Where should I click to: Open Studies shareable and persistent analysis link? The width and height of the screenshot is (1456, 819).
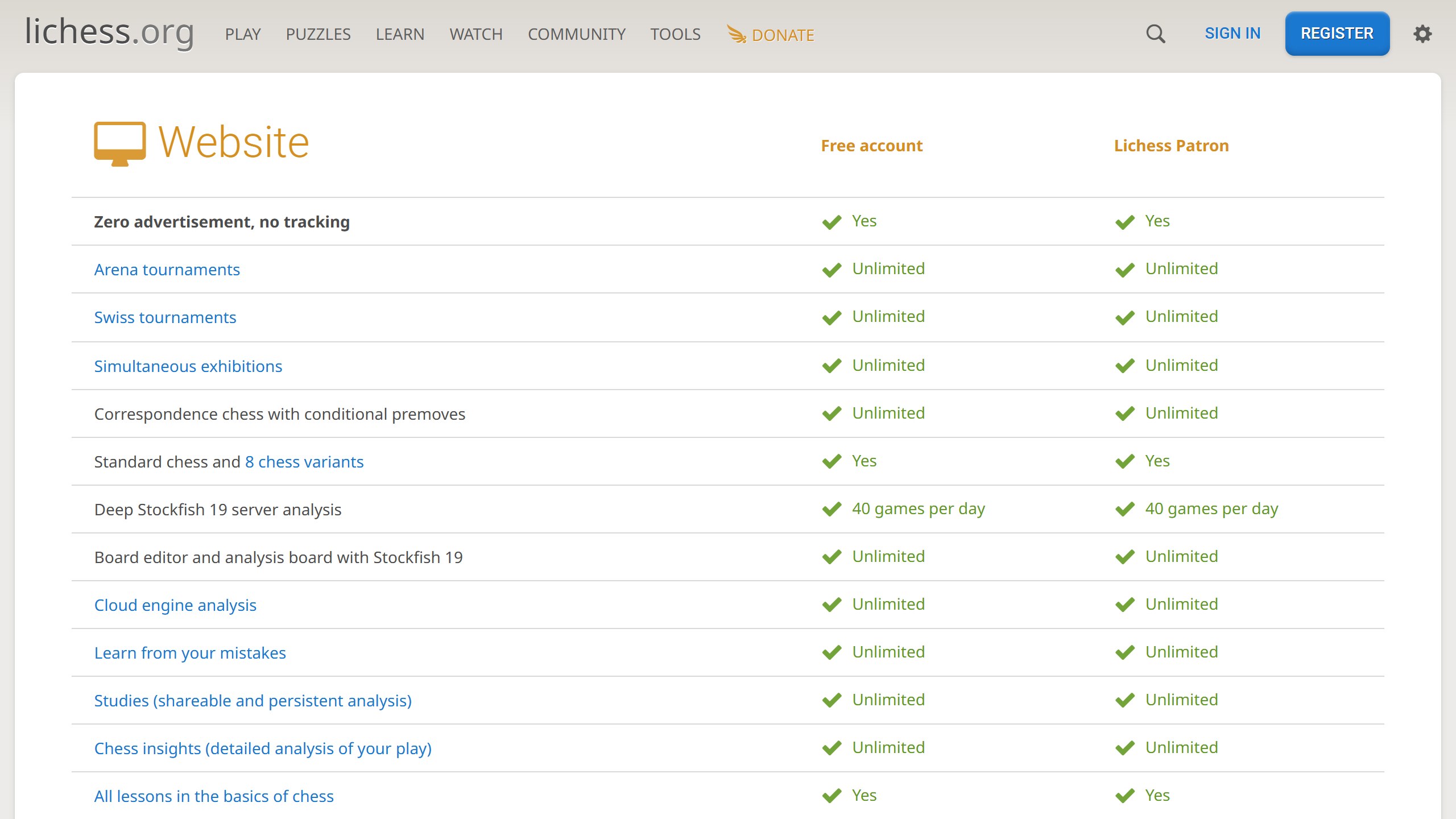(253, 701)
